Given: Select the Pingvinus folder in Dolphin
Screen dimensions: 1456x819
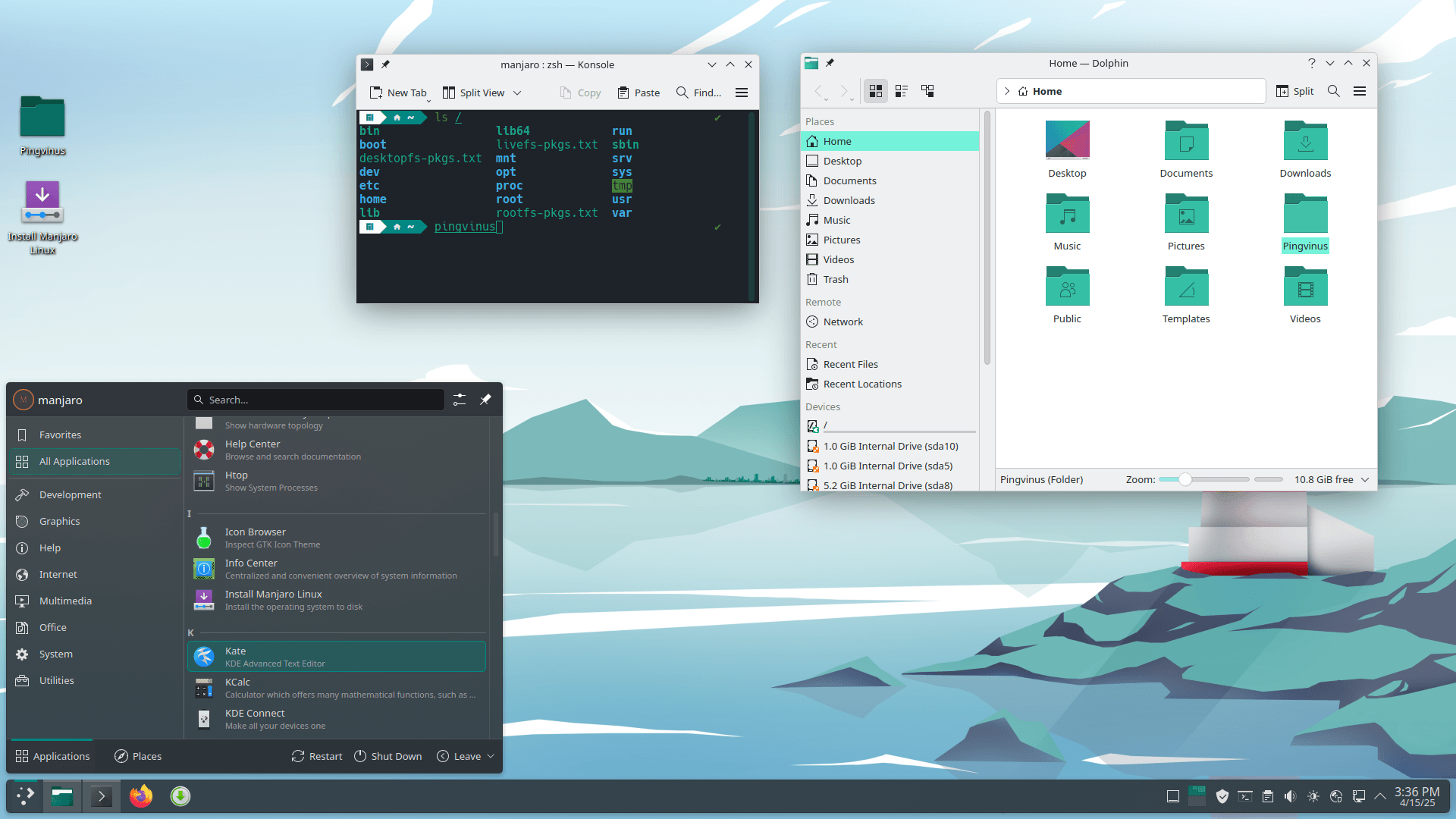Looking at the screenshot, I should pyautogui.click(x=1305, y=223).
